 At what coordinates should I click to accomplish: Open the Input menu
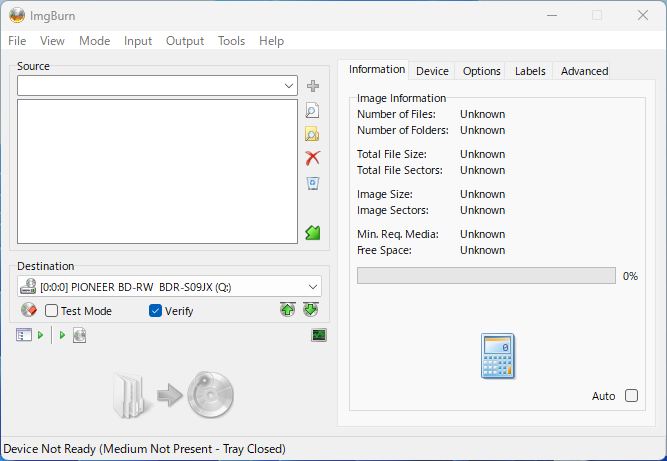coord(138,41)
